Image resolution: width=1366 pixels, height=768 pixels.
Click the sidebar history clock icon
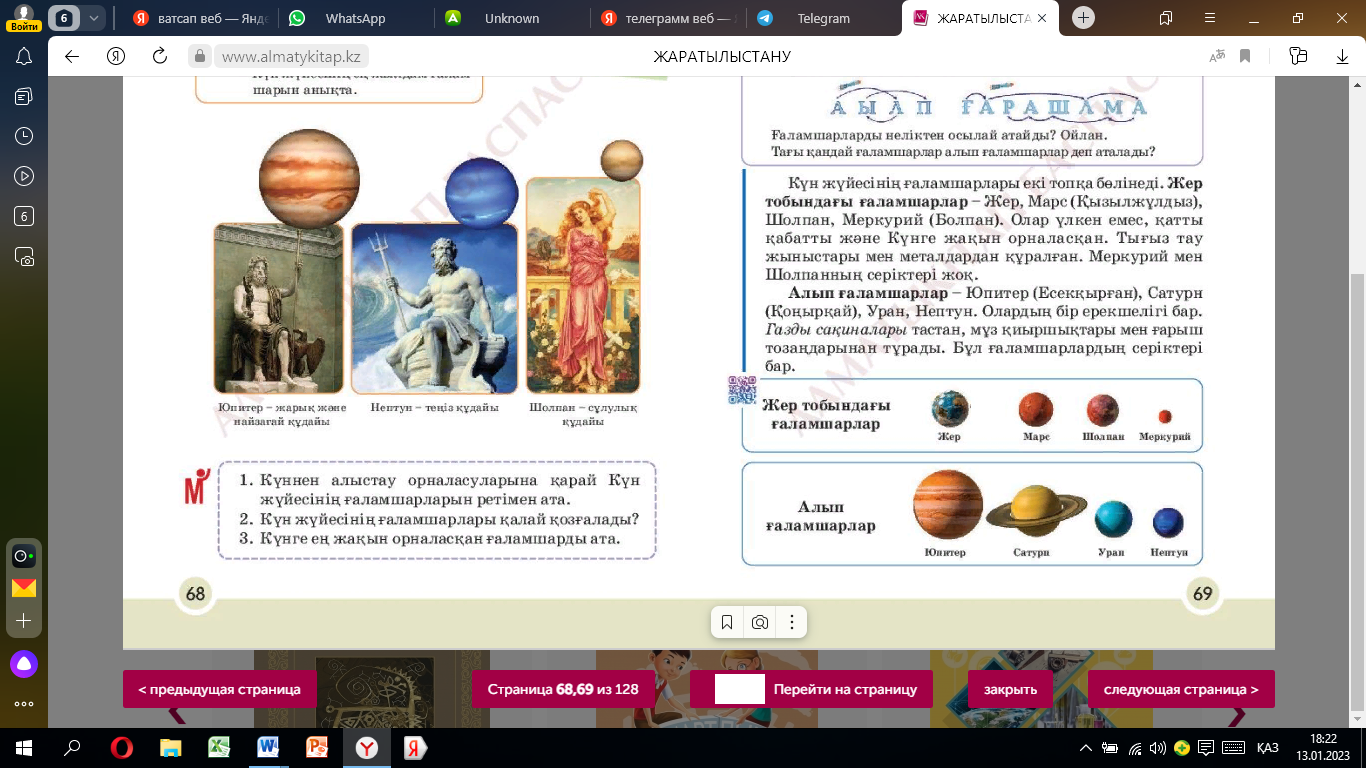[24, 136]
